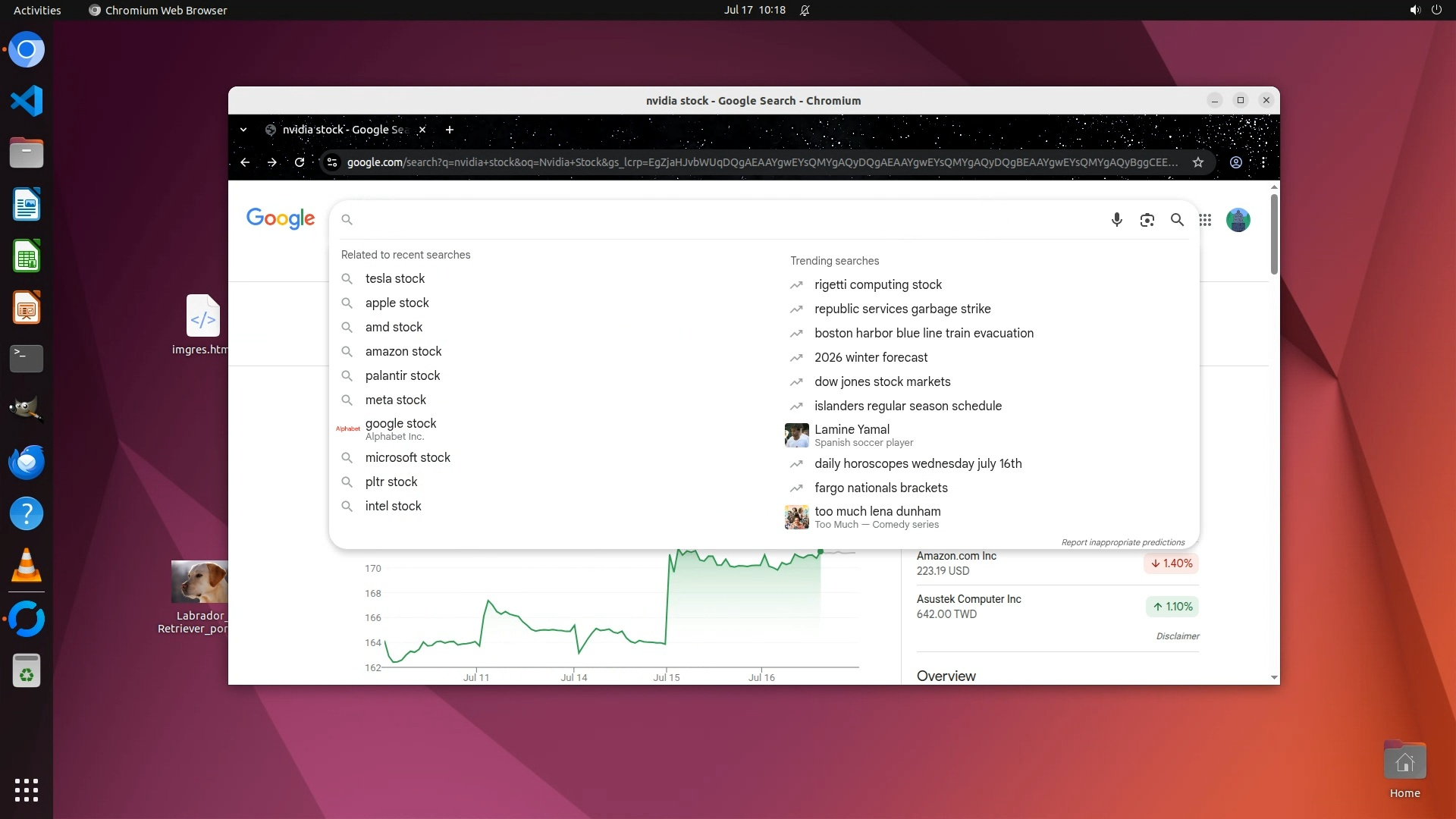Open the system power menu
Viewport: 1456px width, 819px height.
[x=1436, y=10]
